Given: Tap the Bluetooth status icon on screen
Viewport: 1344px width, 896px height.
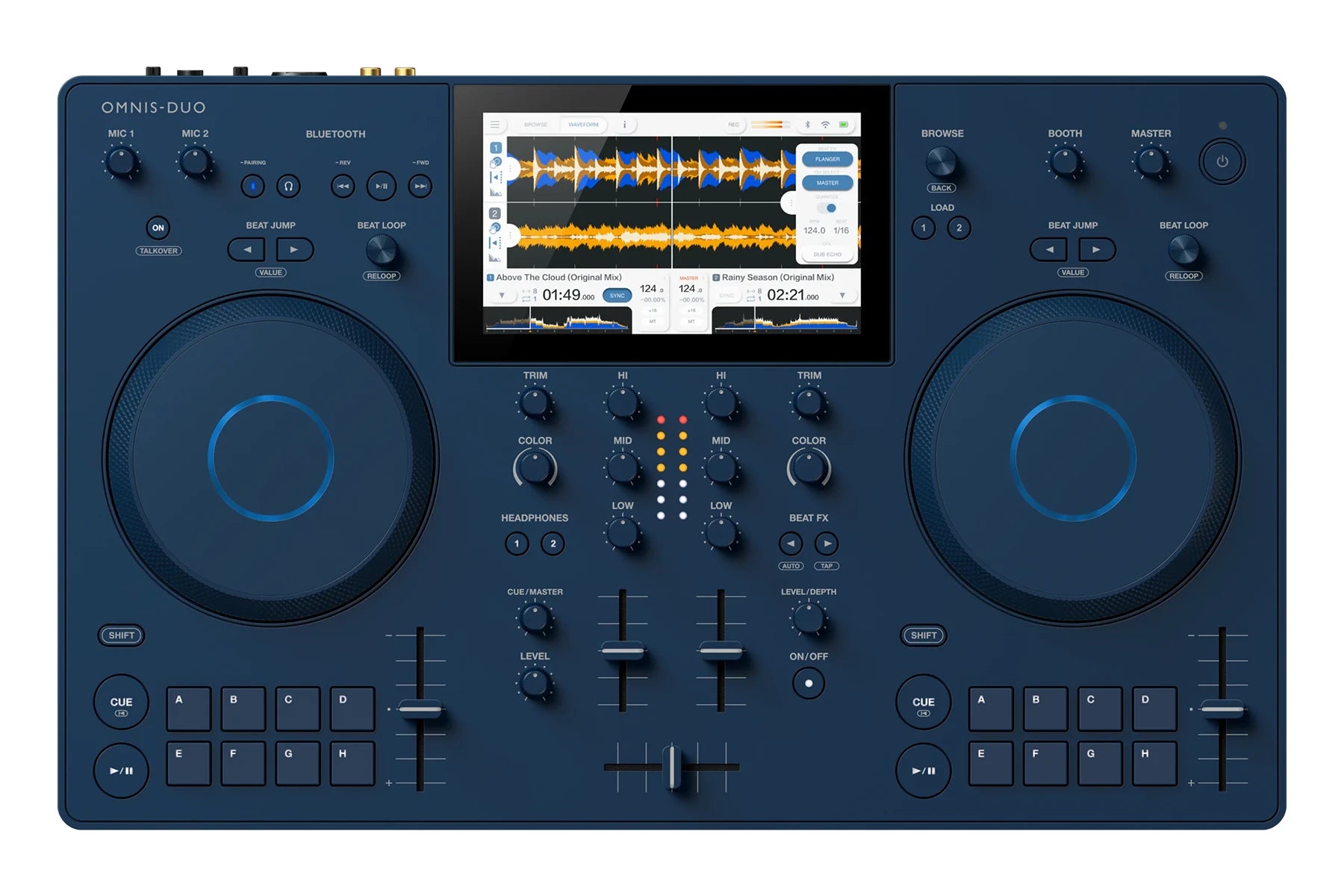Looking at the screenshot, I should coord(807,125).
